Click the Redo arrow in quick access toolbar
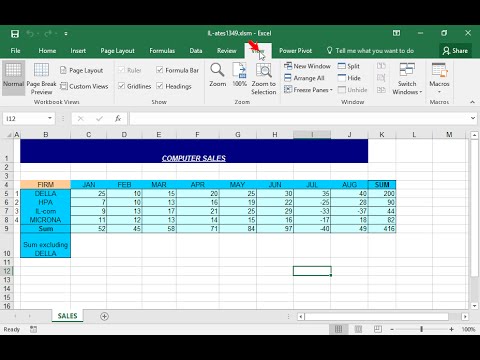Screen dimensions: 480x360 (x=48, y=34)
